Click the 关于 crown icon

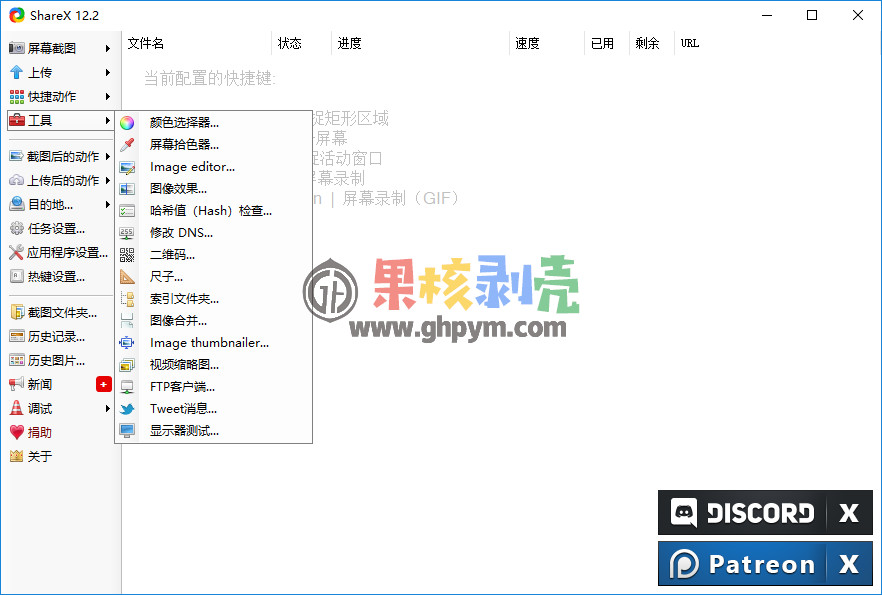coord(17,456)
